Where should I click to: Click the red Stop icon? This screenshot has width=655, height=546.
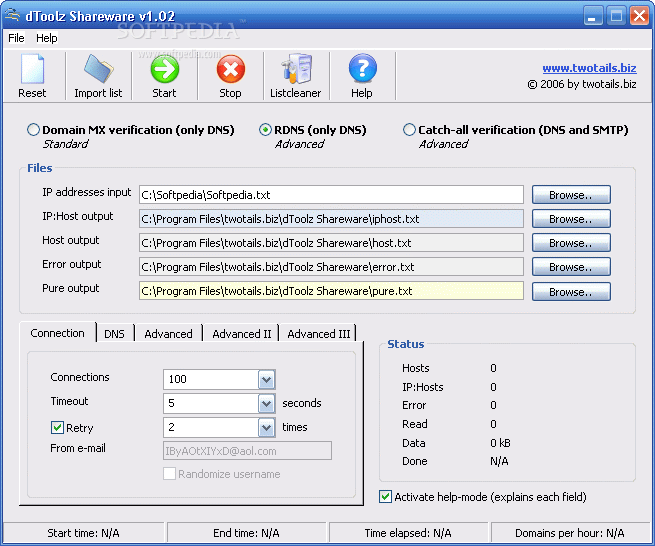coord(231,69)
